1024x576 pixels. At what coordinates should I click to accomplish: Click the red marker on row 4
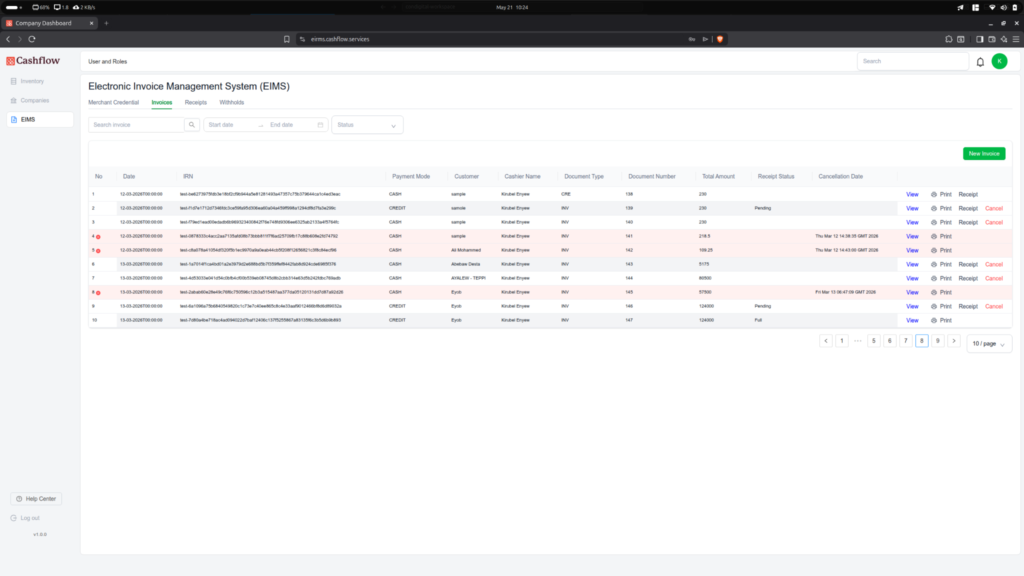pos(99,237)
